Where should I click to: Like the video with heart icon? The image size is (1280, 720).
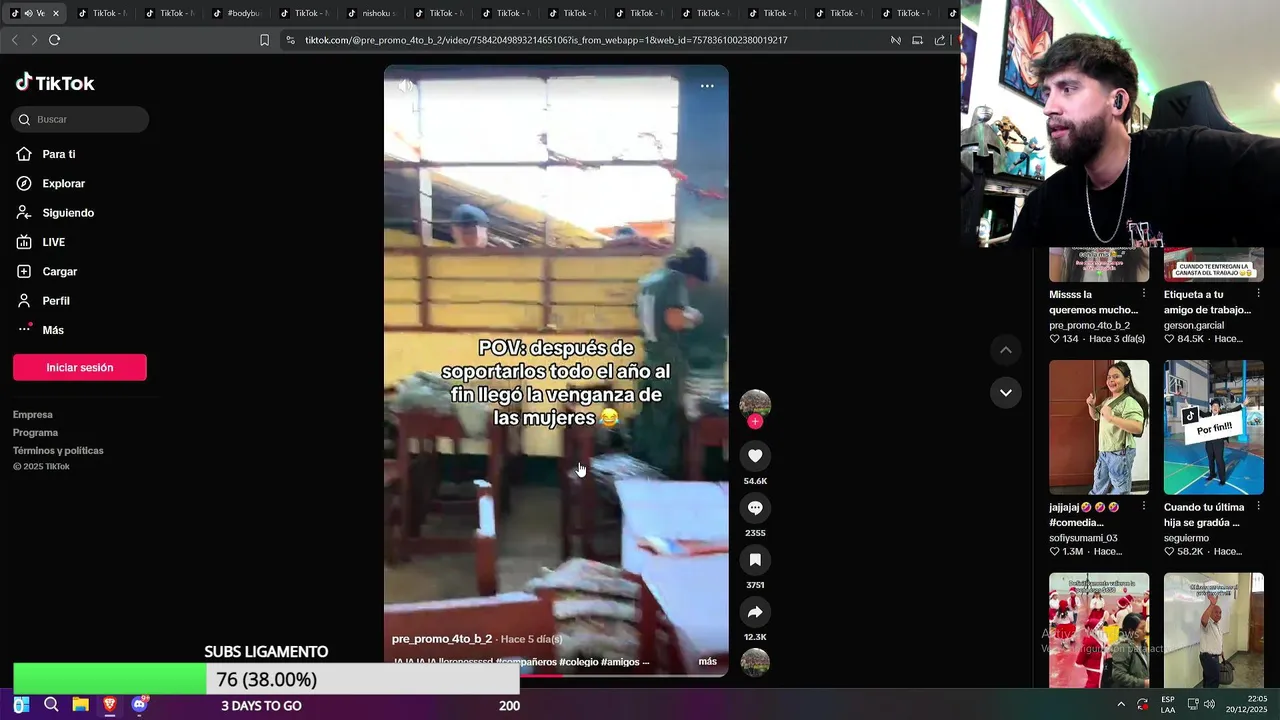[755, 456]
